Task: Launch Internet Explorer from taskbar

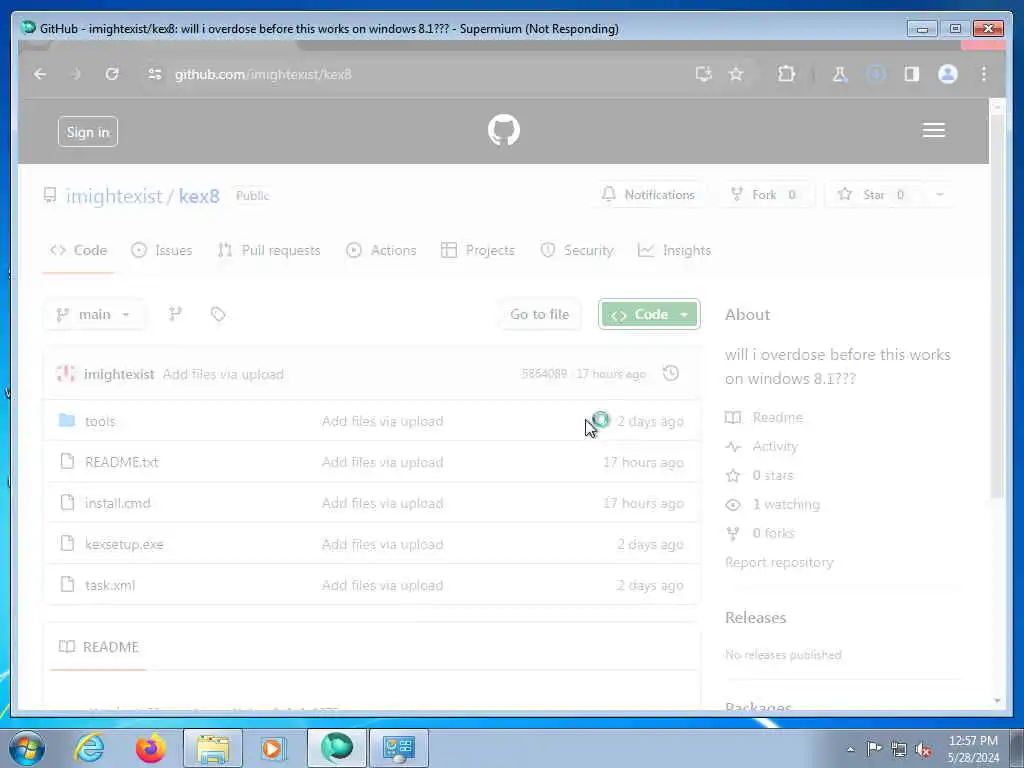Action: 89,748
